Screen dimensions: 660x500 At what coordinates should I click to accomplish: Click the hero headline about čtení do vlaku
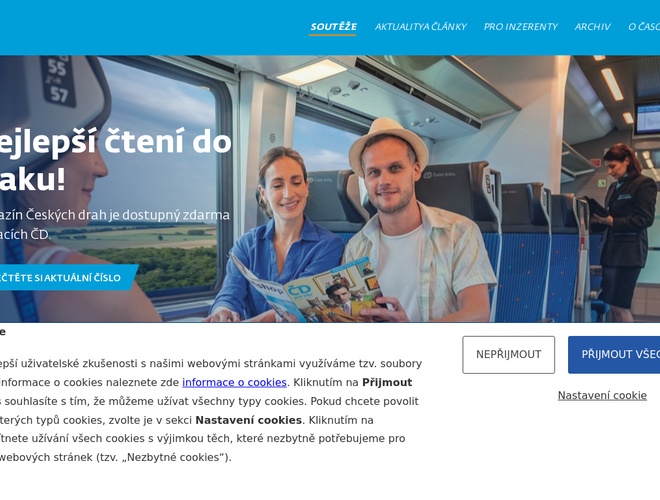[114, 160]
